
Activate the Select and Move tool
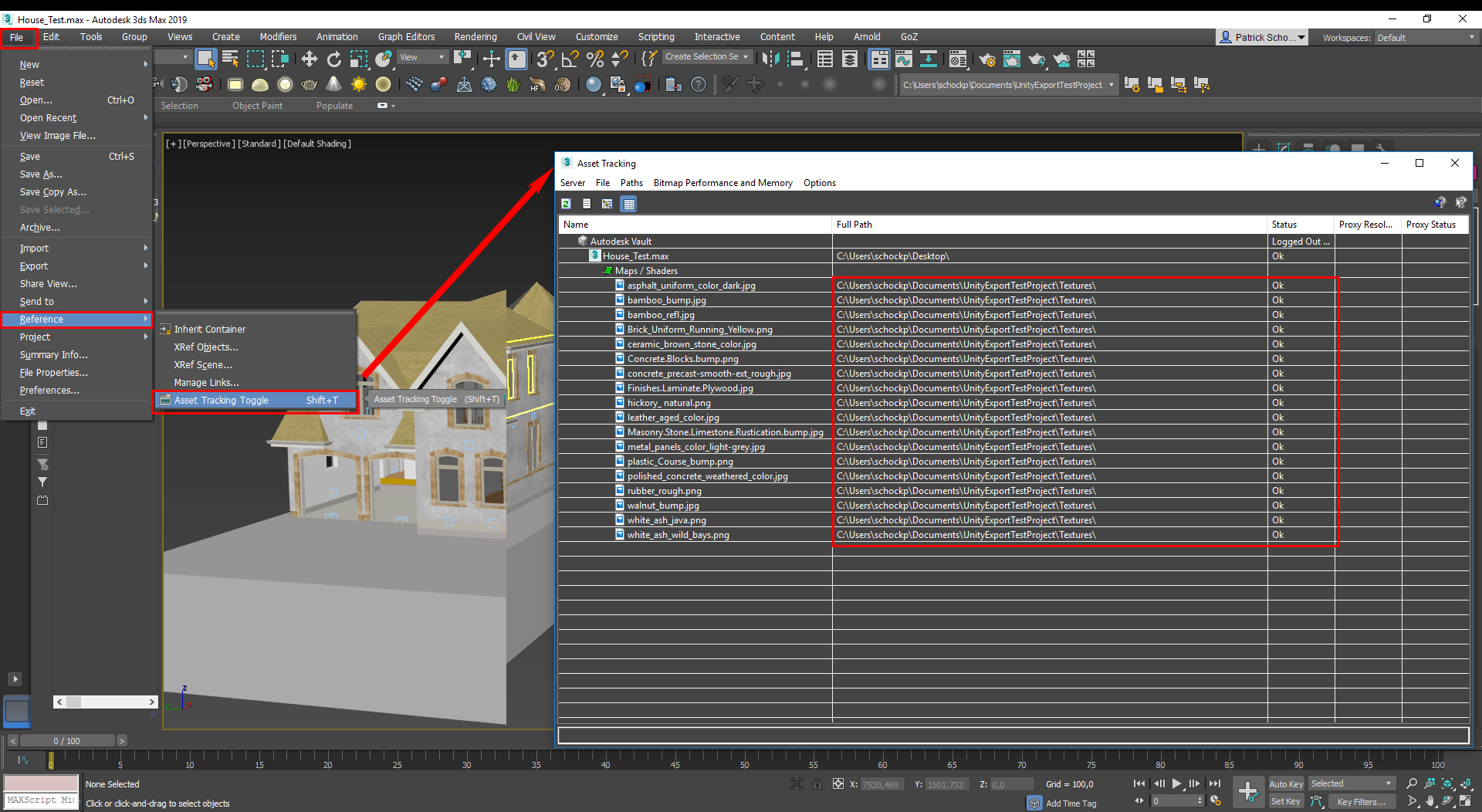(309, 59)
